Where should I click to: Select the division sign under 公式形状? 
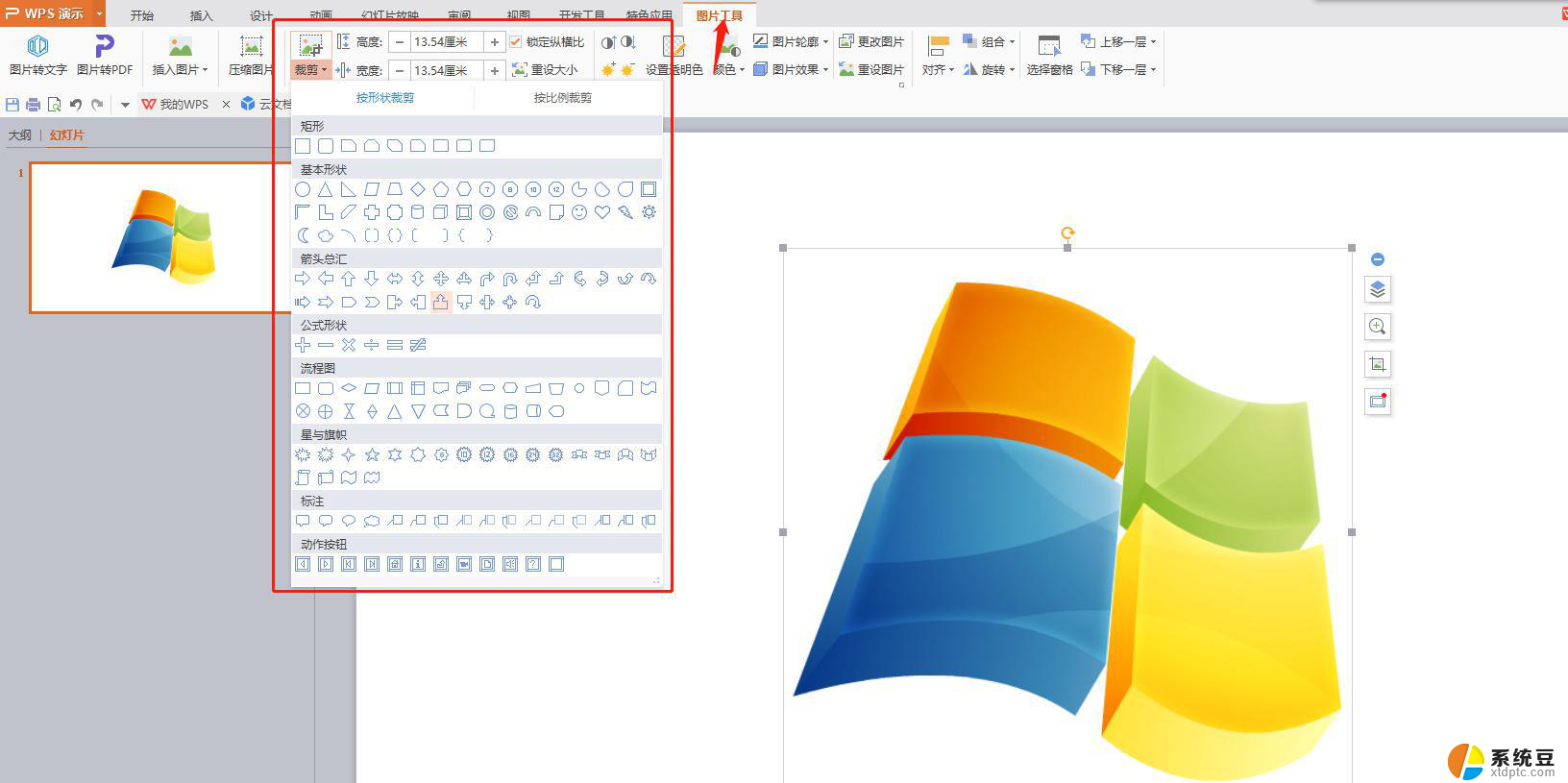[372, 345]
